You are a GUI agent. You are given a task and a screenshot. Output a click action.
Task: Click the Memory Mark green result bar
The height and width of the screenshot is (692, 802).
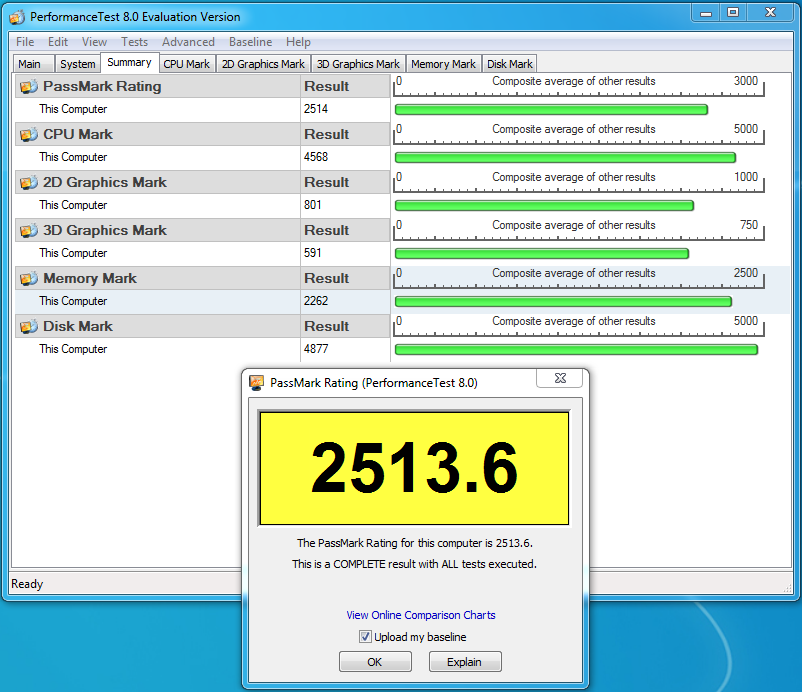564,302
